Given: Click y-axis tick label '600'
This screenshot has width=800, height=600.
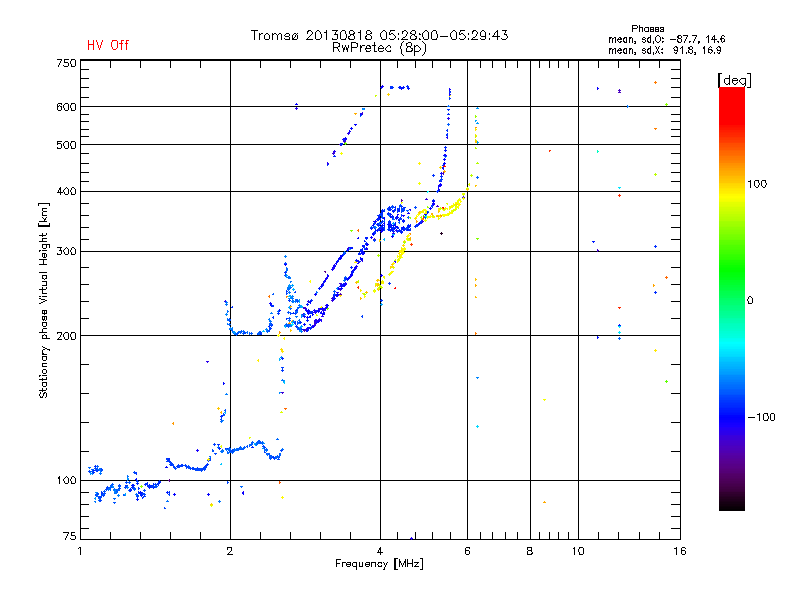Looking at the screenshot, I should click(66, 107).
